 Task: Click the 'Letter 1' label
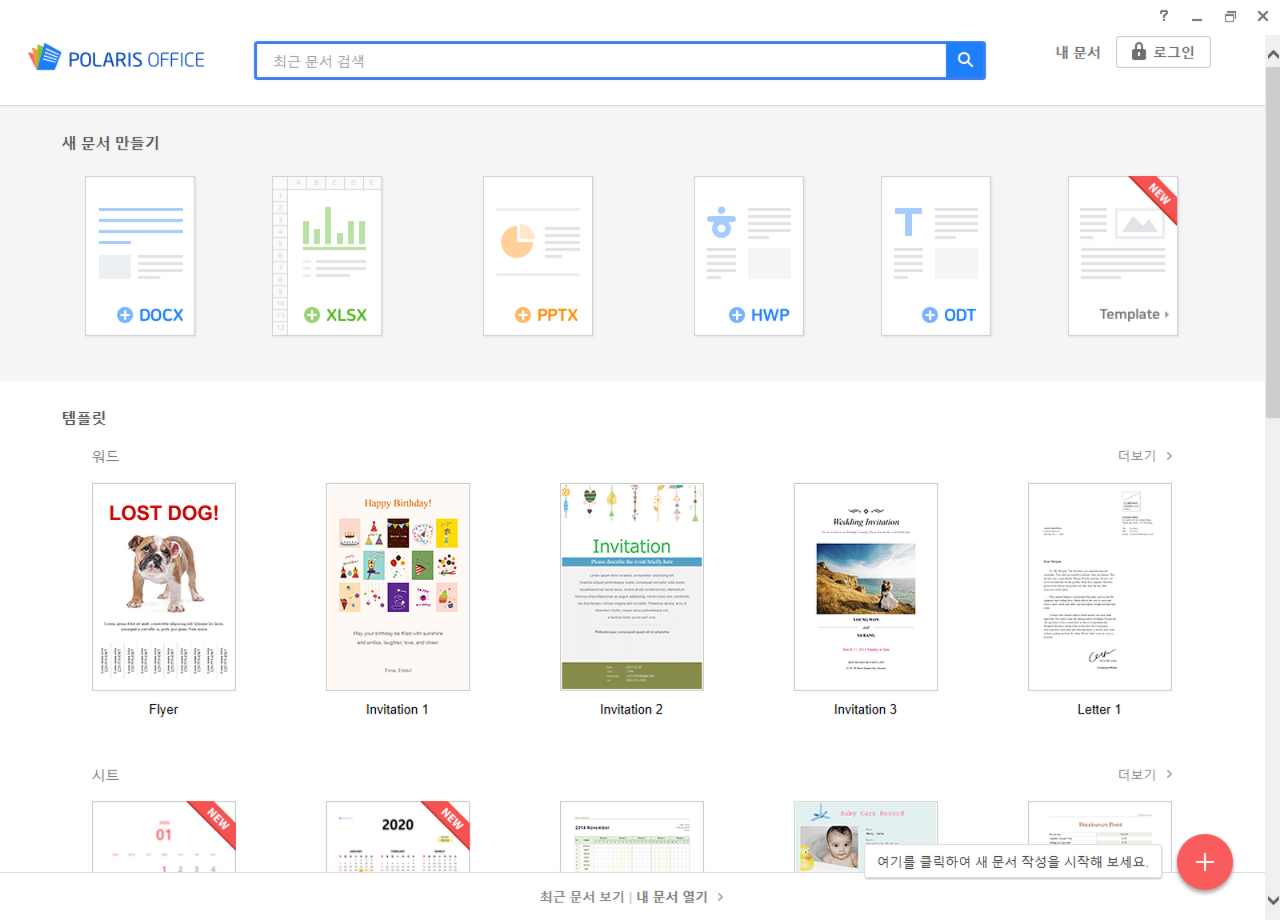(x=1099, y=709)
